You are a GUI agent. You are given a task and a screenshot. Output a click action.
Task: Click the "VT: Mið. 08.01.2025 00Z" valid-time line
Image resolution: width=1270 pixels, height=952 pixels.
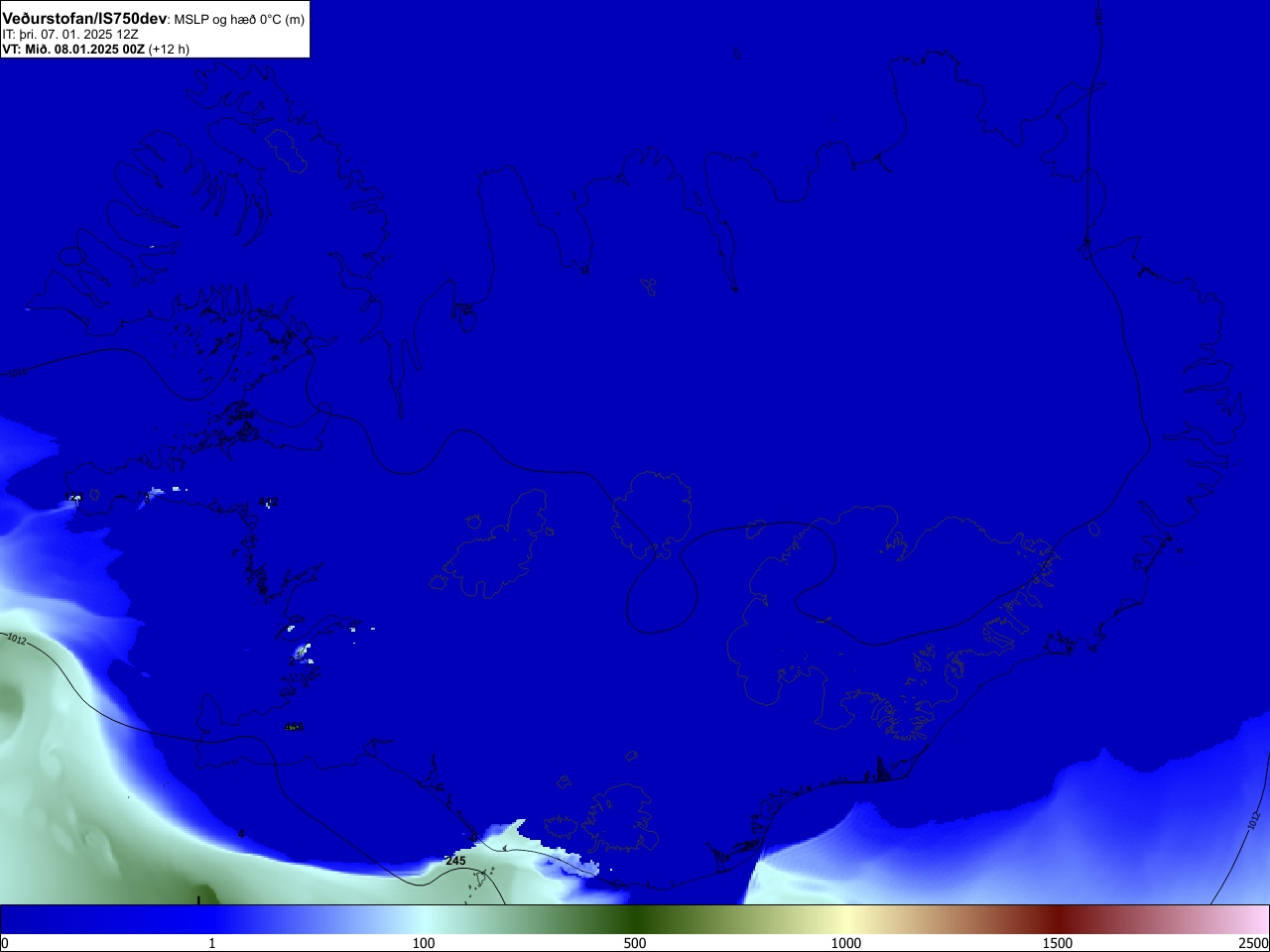click(x=73, y=49)
